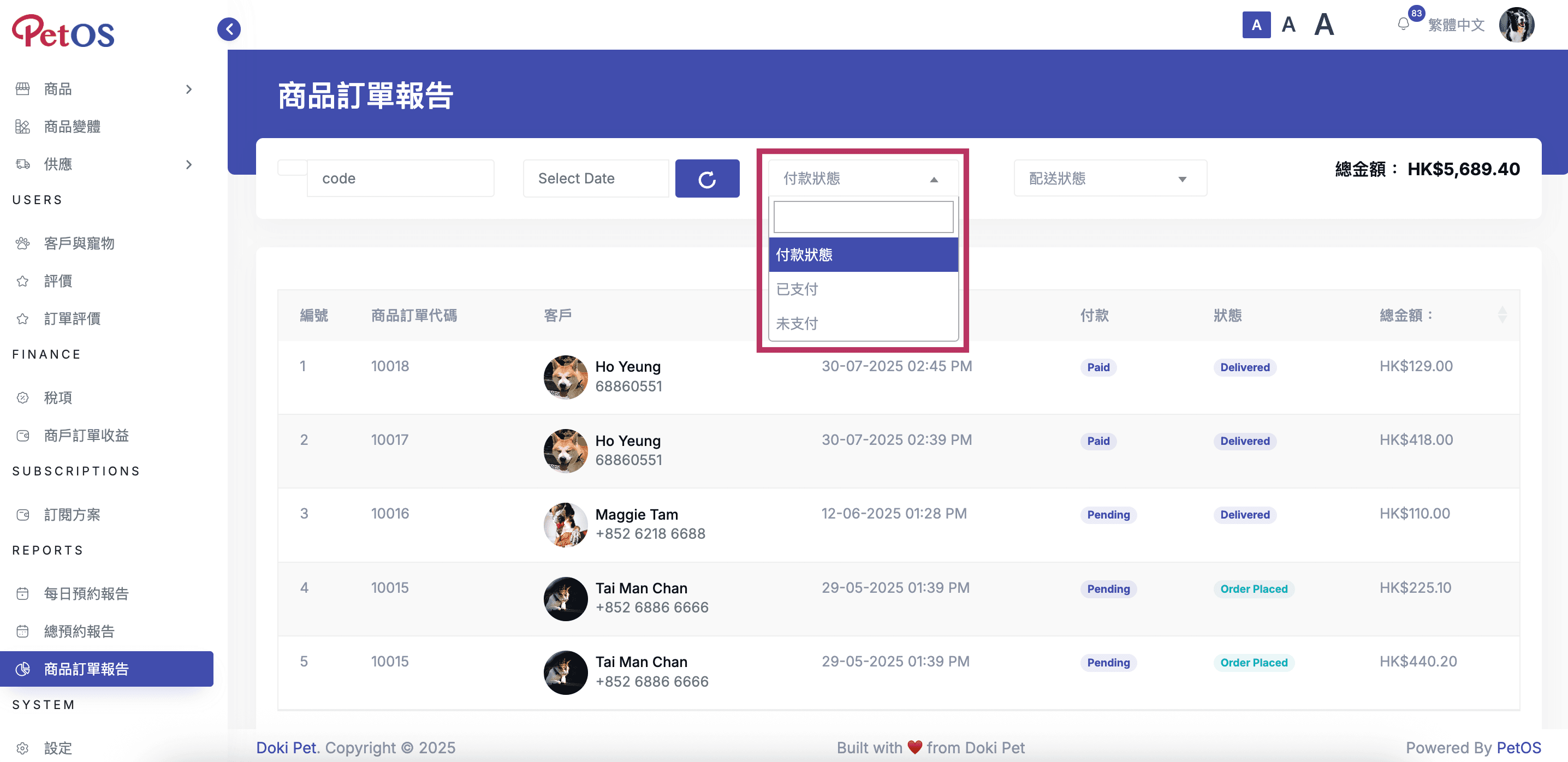Open the Select Date field

pos(596,179)
